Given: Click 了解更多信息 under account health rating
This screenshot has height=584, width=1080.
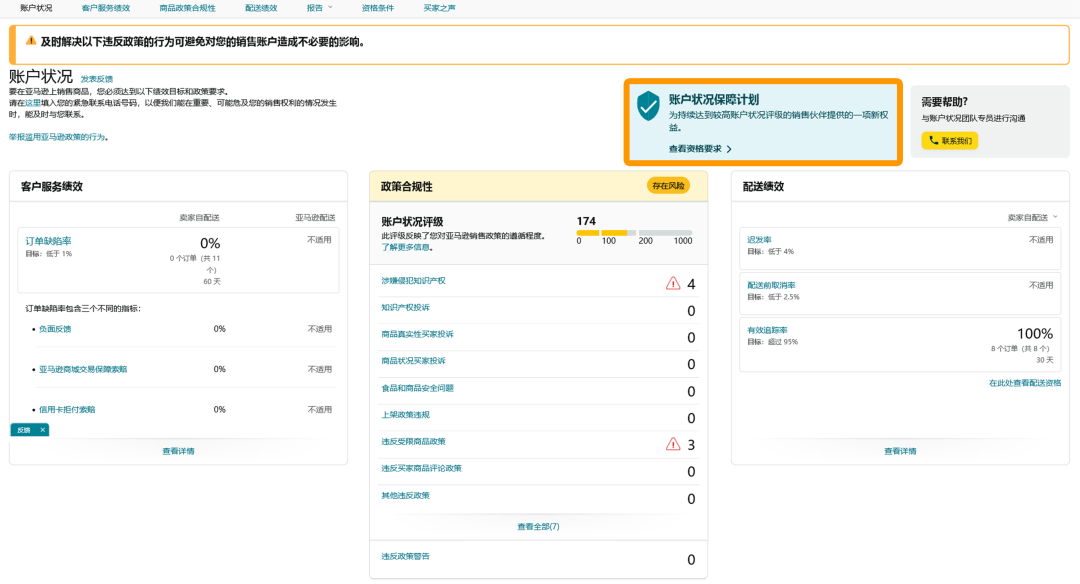Looking at the screenshot, I should tap(404, 248).
